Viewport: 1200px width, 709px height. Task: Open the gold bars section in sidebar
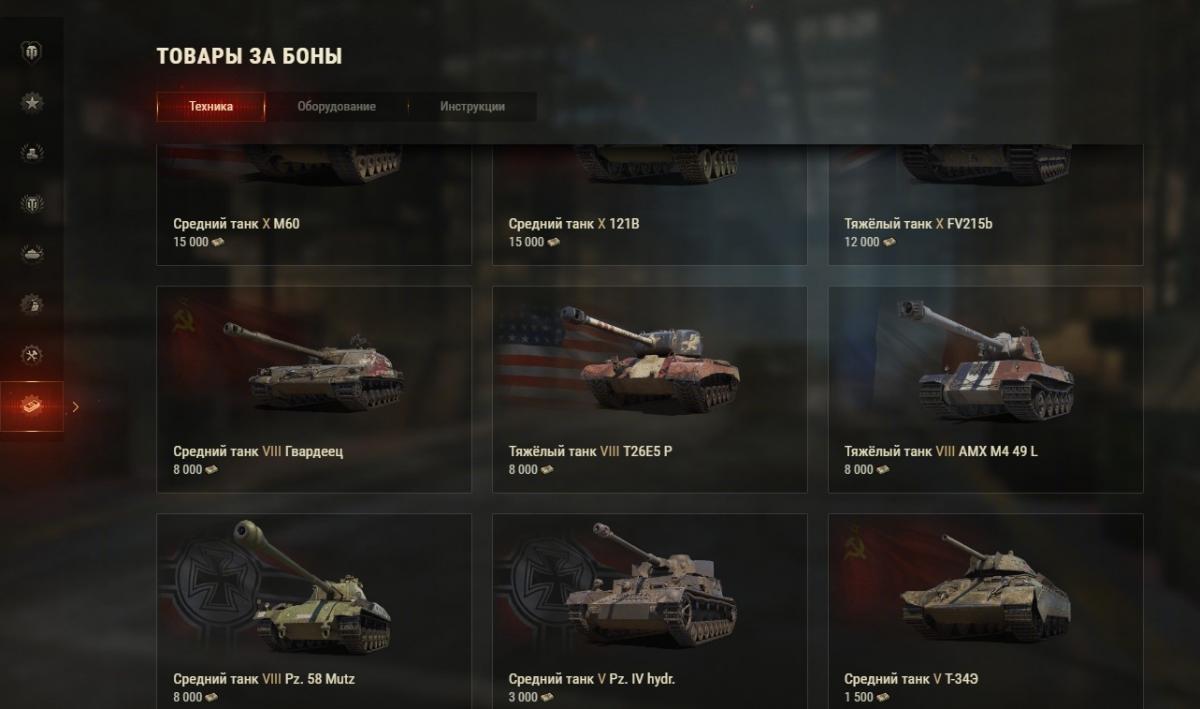pyautogui.click(x=32, y=153)
